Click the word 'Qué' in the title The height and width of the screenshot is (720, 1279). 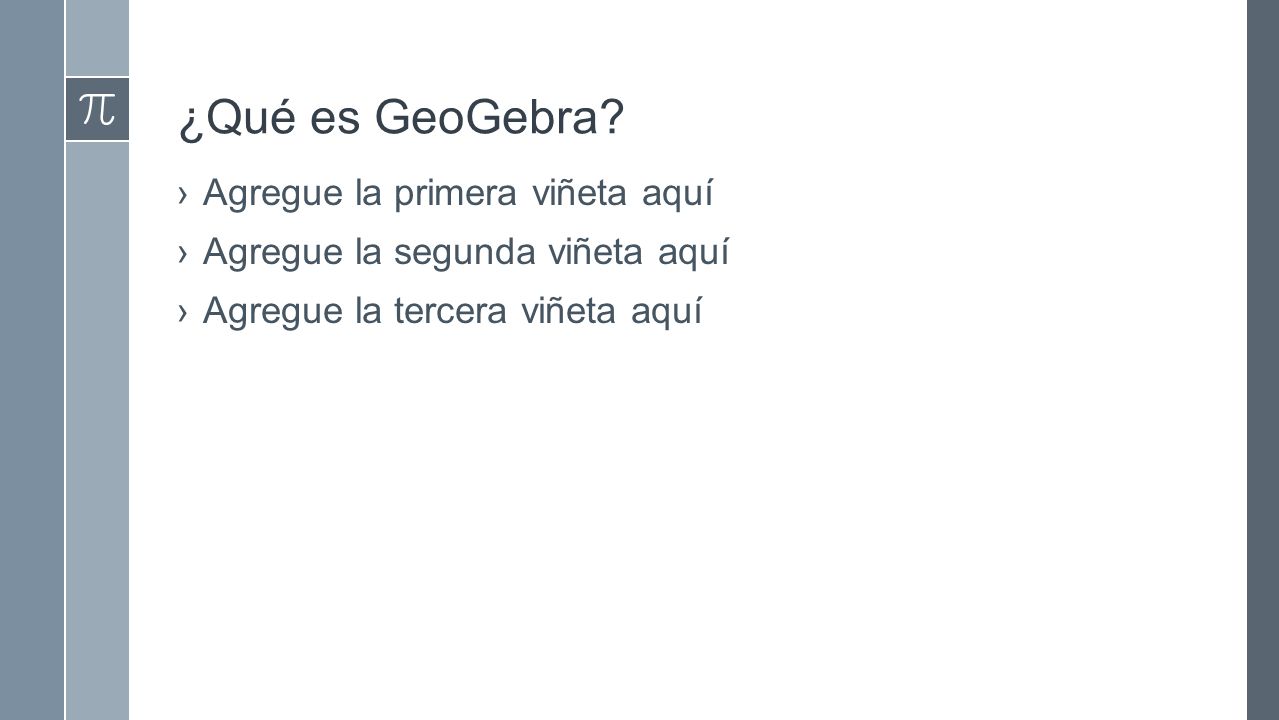(238, 121)
